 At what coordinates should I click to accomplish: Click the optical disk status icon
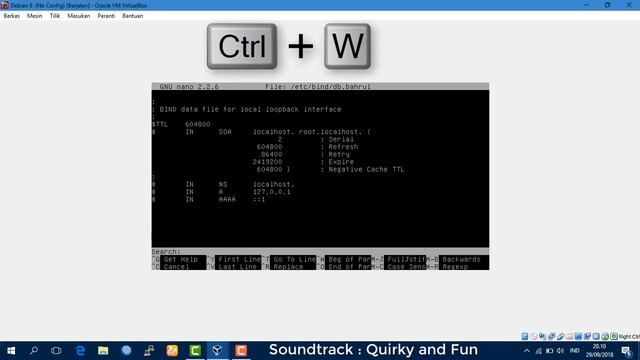point(533,336)
